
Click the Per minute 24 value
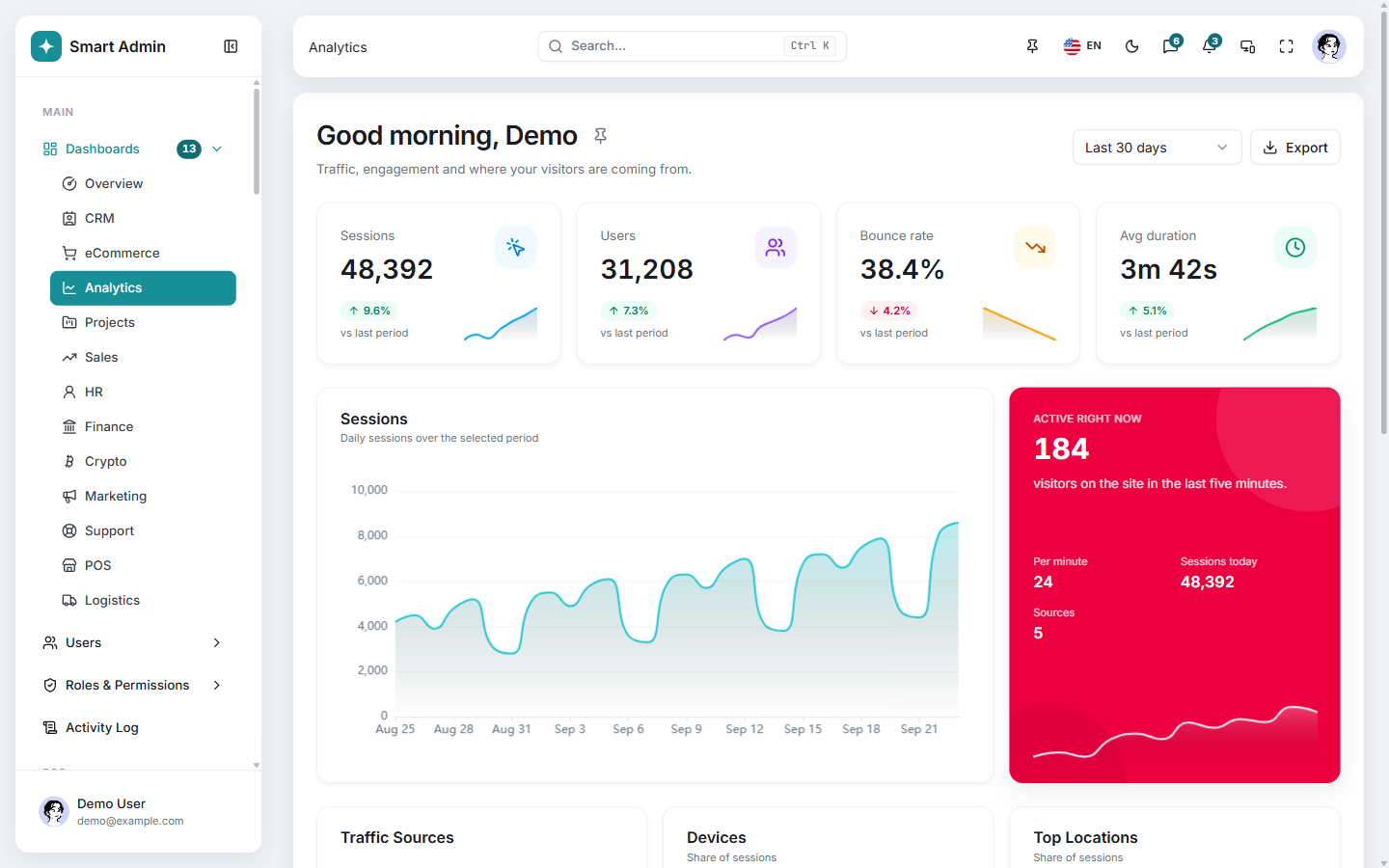(x=1043, y=582)
